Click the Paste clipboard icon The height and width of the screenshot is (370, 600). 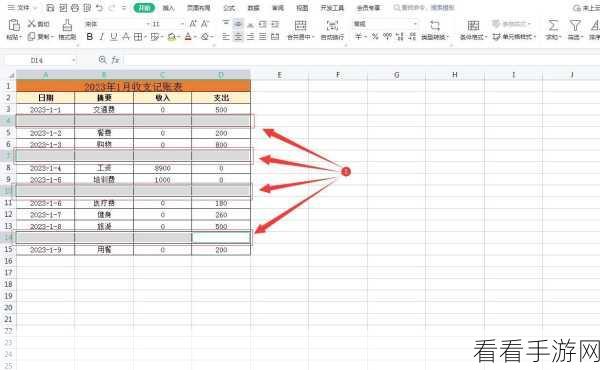point(14,25)
